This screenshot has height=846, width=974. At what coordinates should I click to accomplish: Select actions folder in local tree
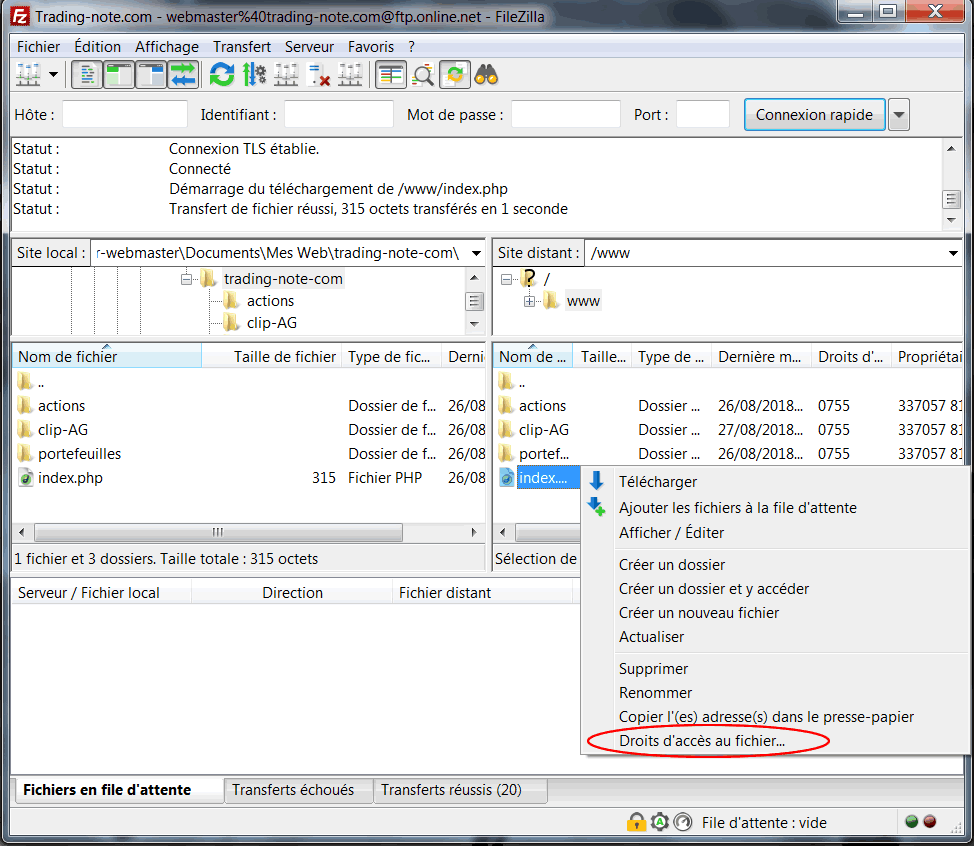(x=270, y=301)
